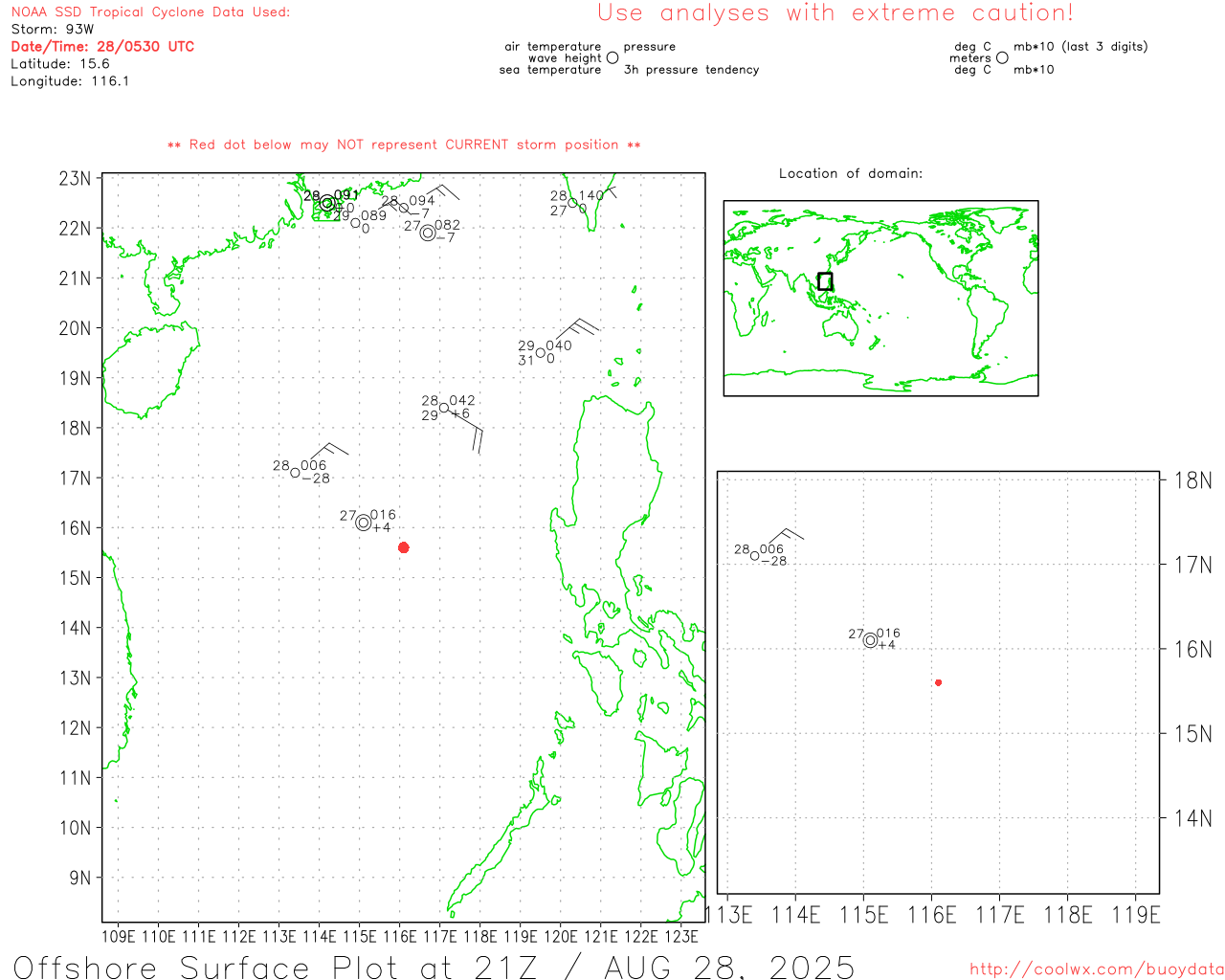Select station 28 006 -28 on main map

point(296,473)
